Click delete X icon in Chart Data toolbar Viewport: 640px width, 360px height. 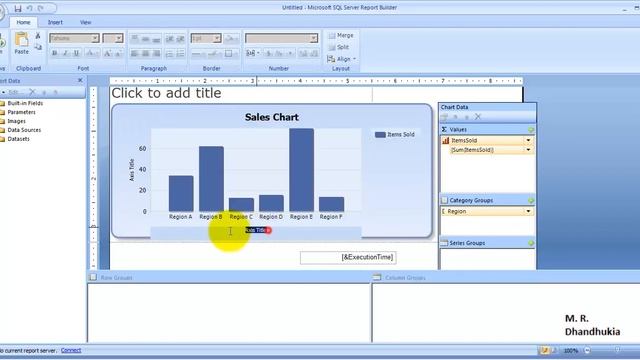[478, 117]
